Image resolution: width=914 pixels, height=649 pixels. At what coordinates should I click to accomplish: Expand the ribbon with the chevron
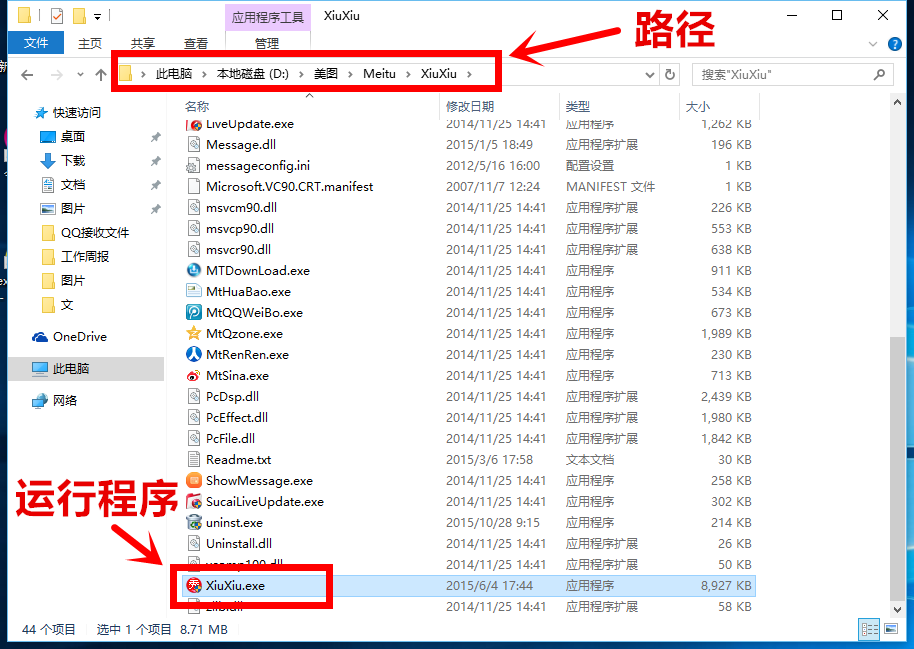point(873,44)
